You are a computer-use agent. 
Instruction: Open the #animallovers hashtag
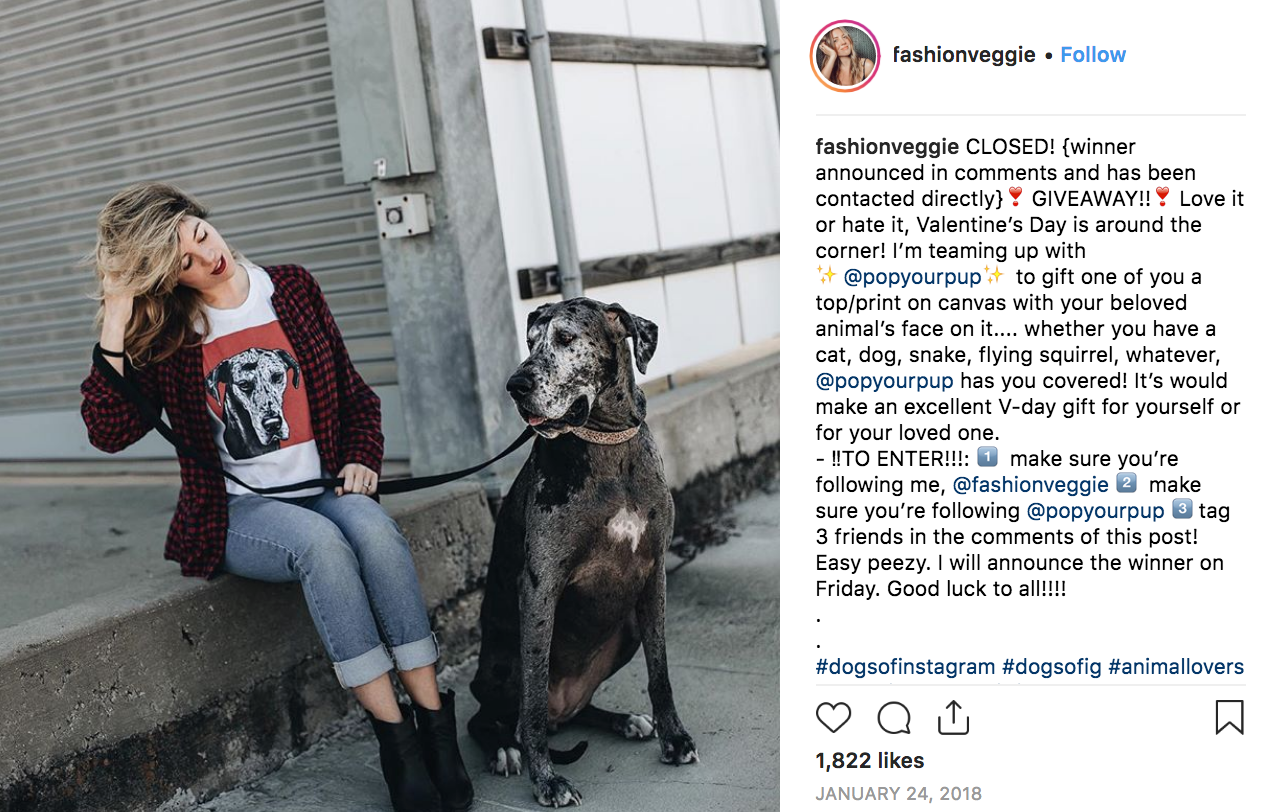[1176, 667]
